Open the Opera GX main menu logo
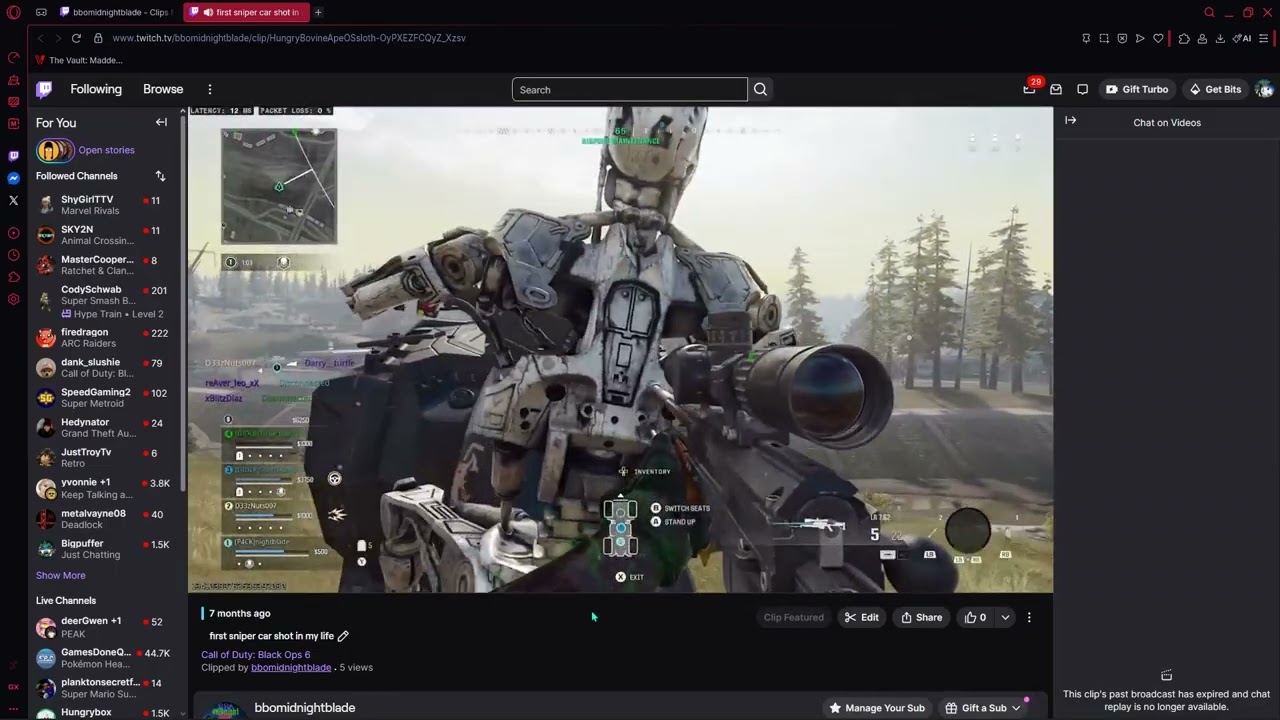 [13, 12]
